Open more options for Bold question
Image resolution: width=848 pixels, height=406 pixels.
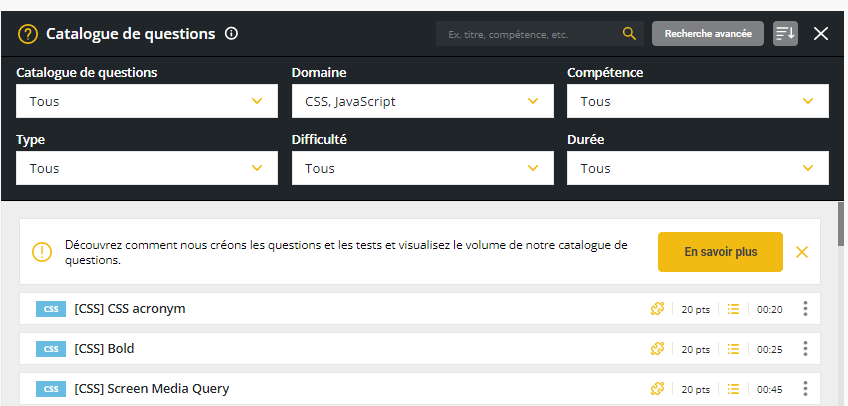[x=805, y=349]
